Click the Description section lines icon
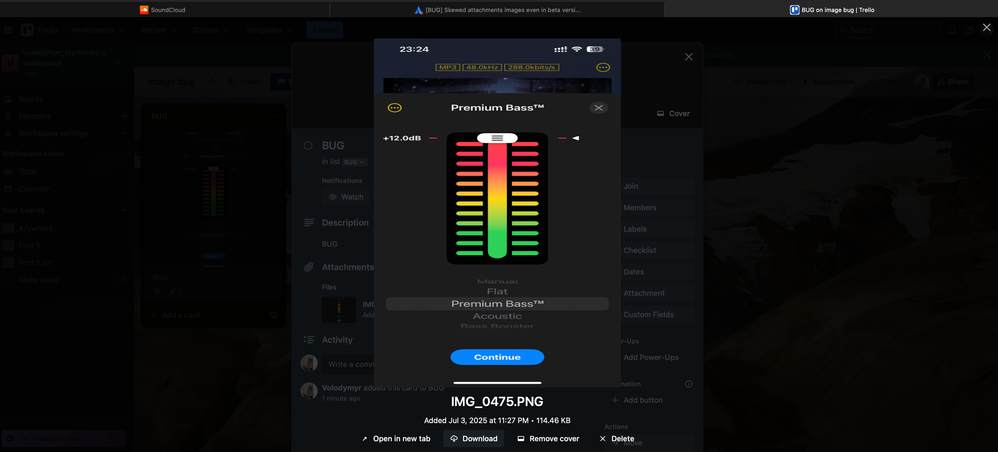Image resolution: width=998 pixels, height=452 pixels. click(309, 223)
